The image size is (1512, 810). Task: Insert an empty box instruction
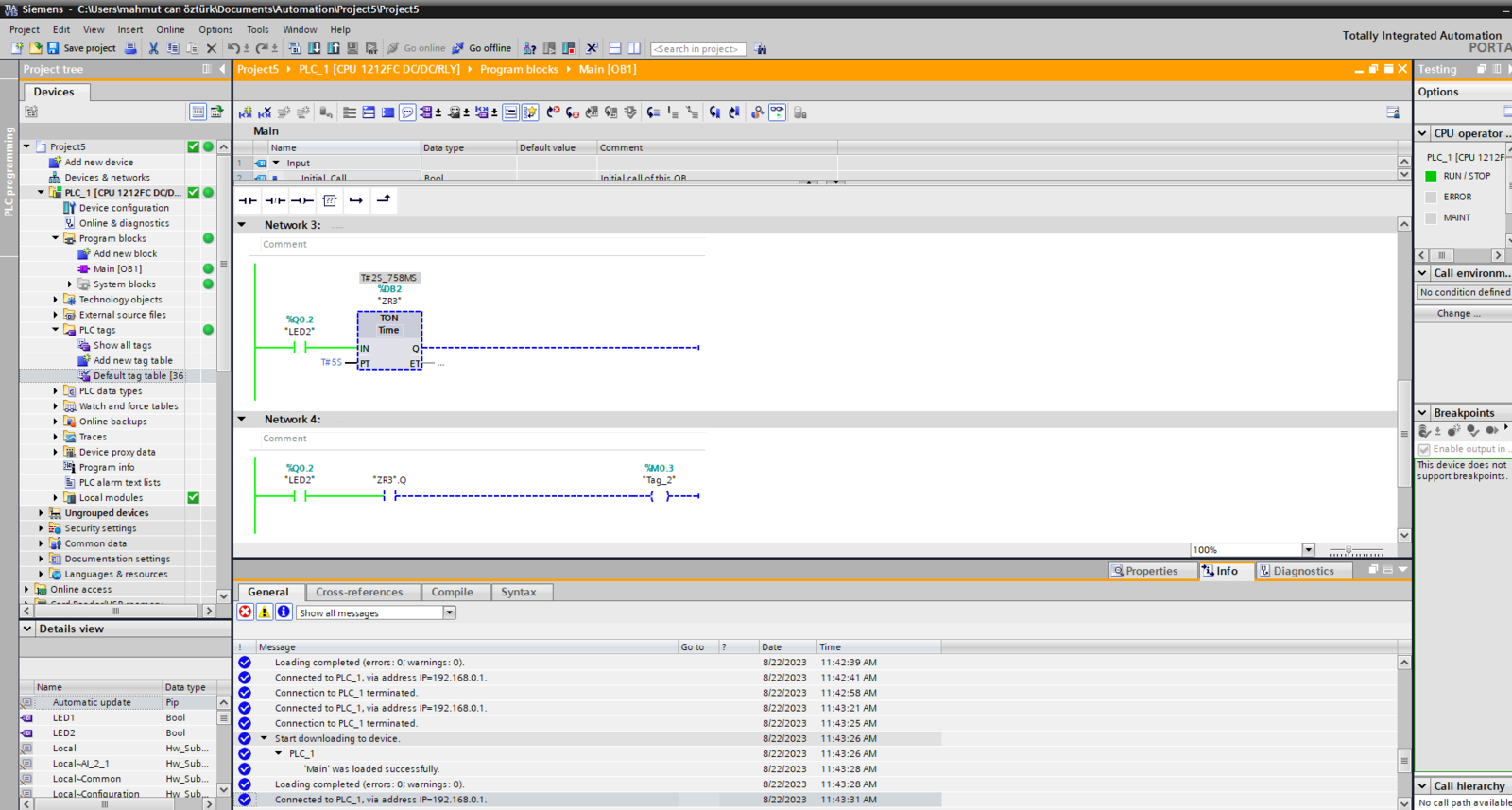pyautogui.click(x=330, y=200)
